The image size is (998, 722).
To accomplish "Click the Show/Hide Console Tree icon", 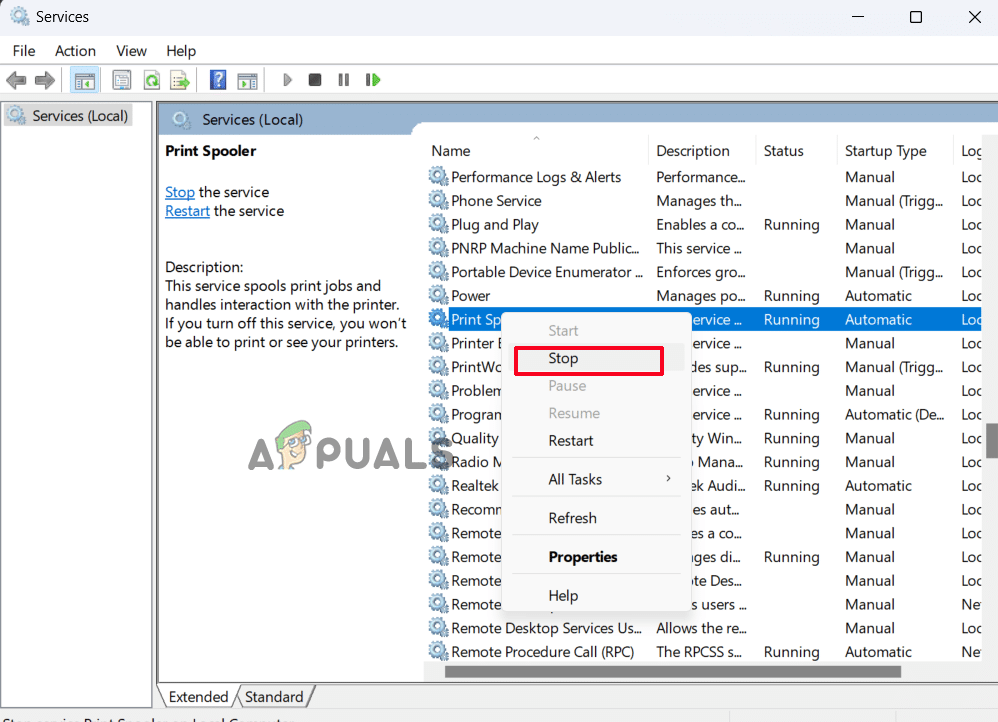I will coord(85,80).
